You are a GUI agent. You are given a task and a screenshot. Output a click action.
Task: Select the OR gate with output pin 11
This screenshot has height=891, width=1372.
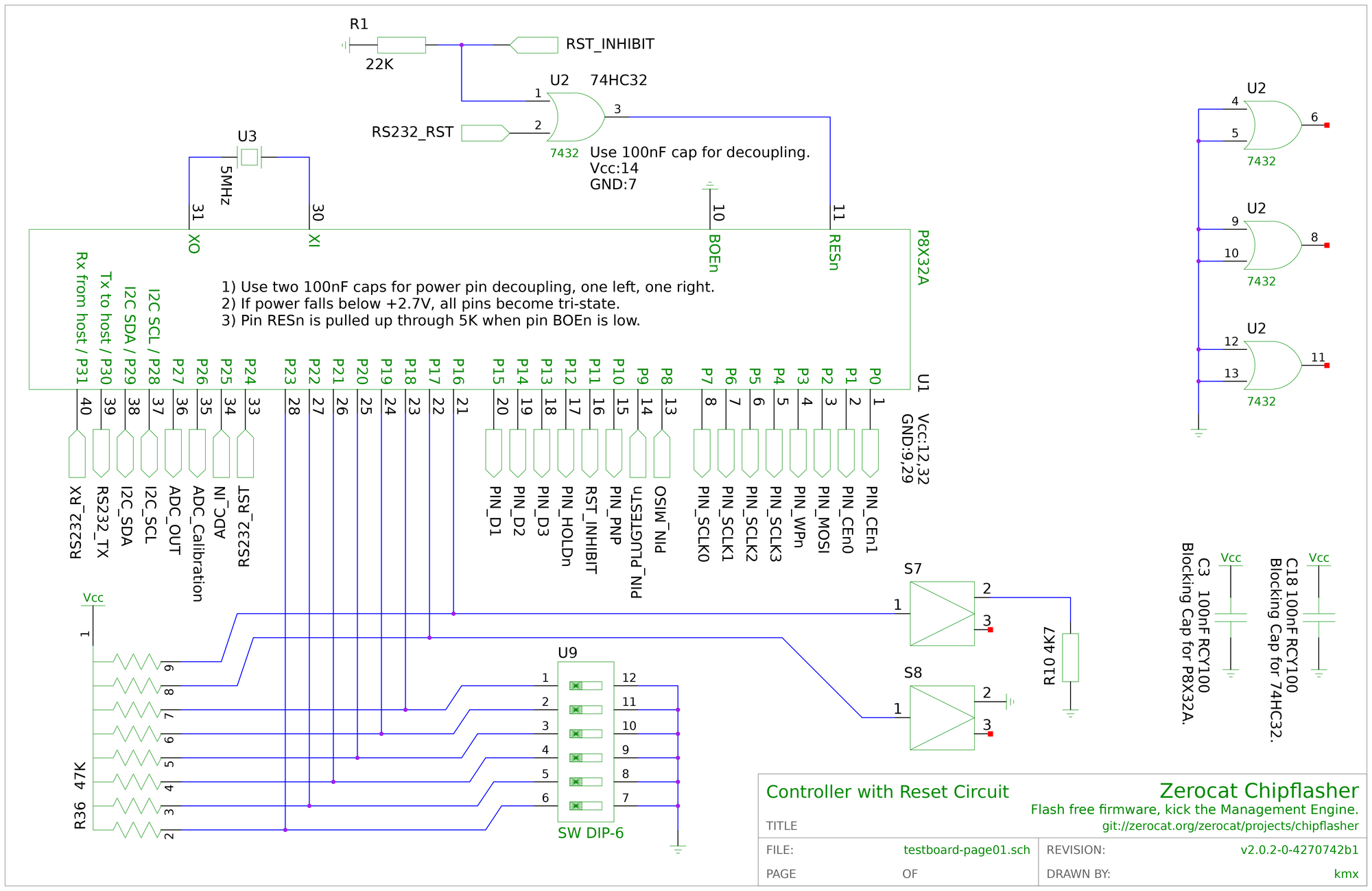tap(1273, 365)
